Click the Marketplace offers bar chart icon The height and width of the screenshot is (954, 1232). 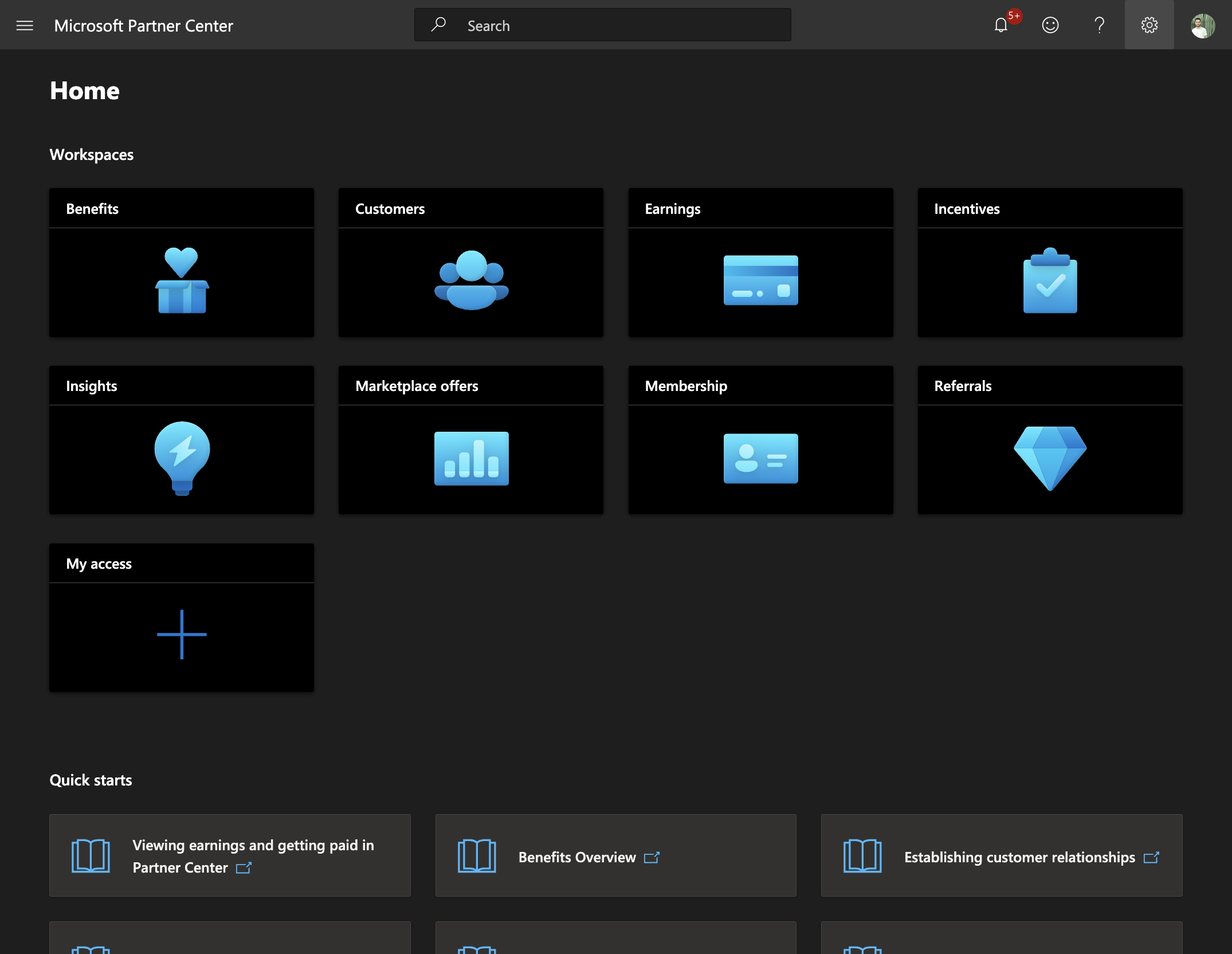coord(471,458)
